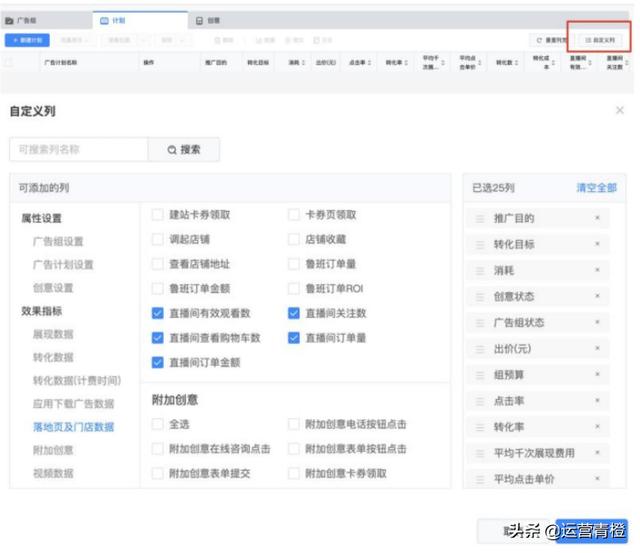
Task: Check 全选 under 附加创意
Action: pos(157,424)
